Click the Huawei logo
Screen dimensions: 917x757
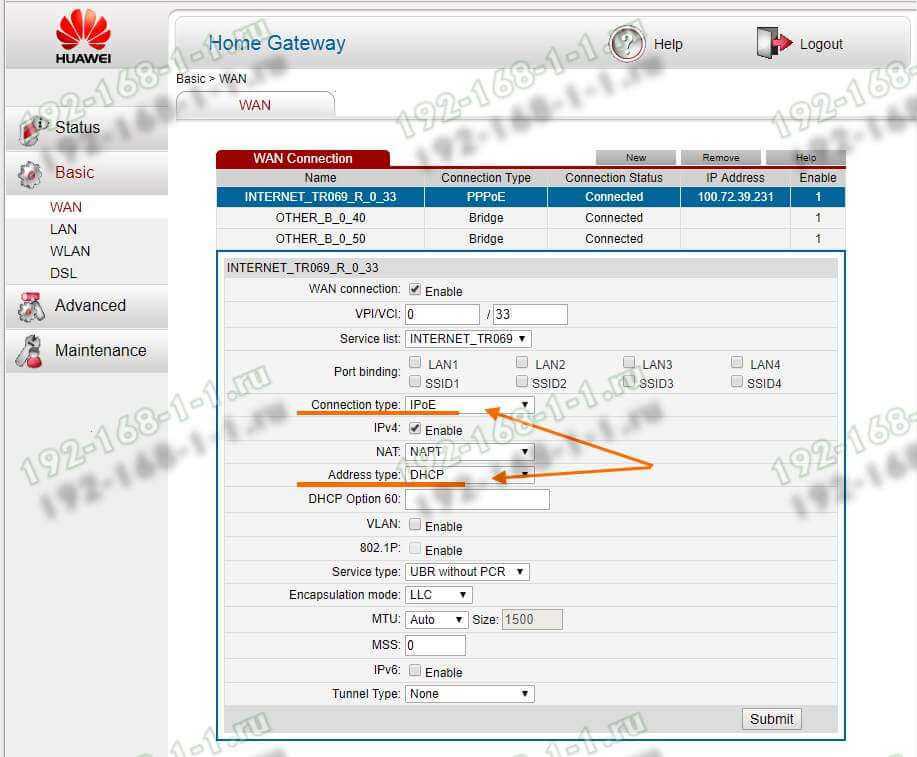pos(84,36)
